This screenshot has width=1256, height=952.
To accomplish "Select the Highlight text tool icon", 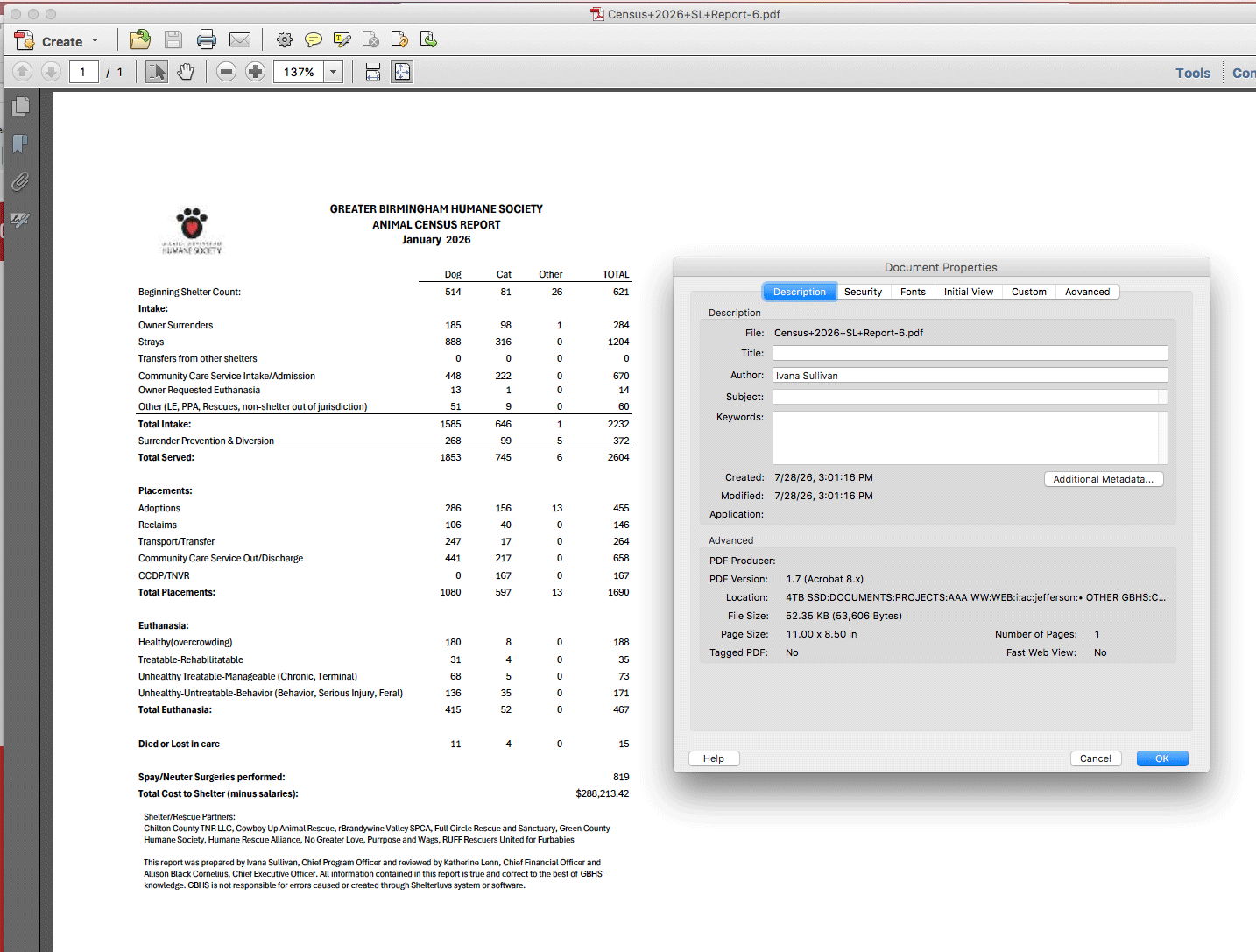I will [342, 39].
